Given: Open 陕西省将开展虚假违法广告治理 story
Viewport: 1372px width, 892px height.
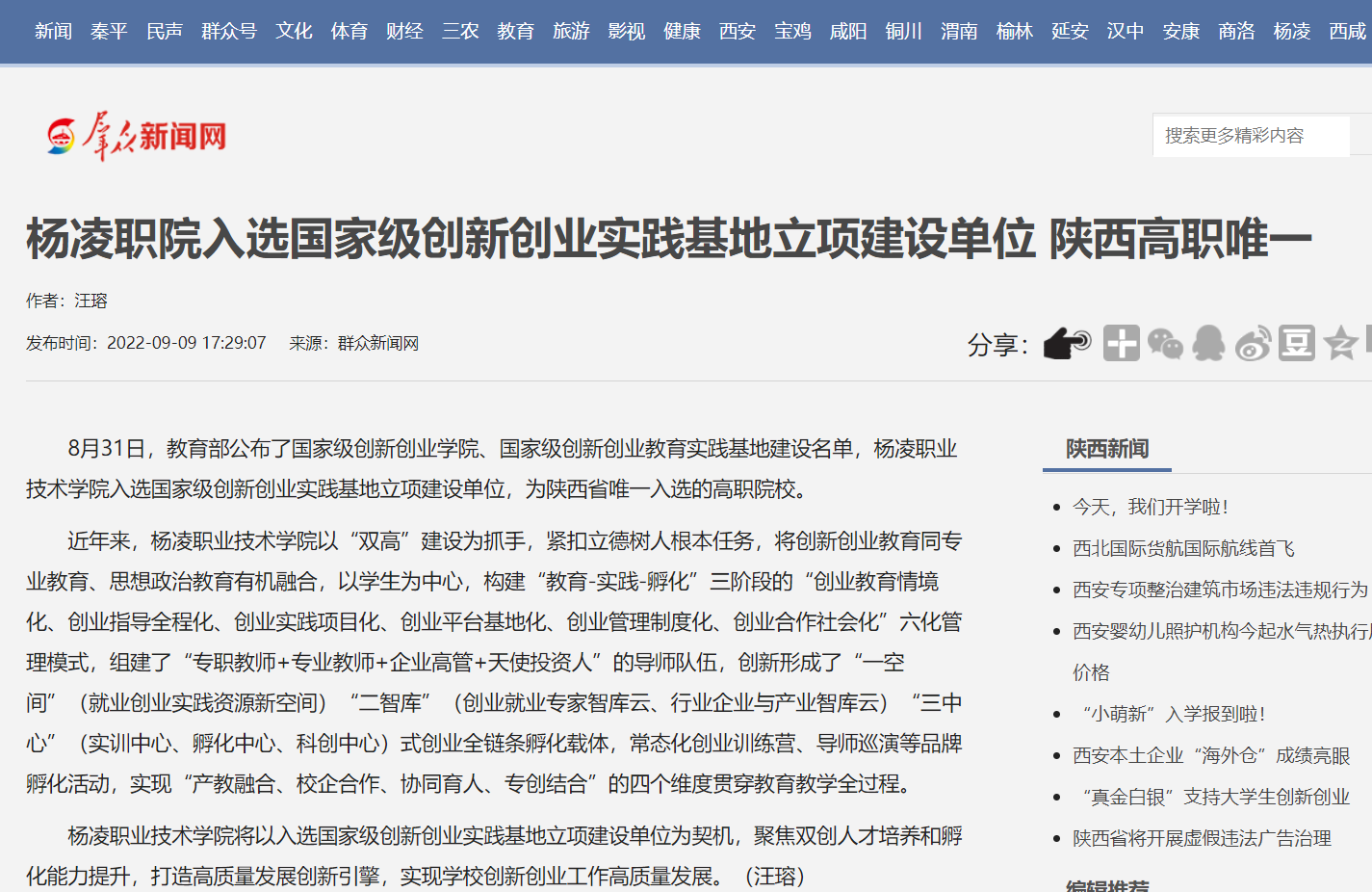Looking at the screenshot, I should click(x=1202, y=838).
